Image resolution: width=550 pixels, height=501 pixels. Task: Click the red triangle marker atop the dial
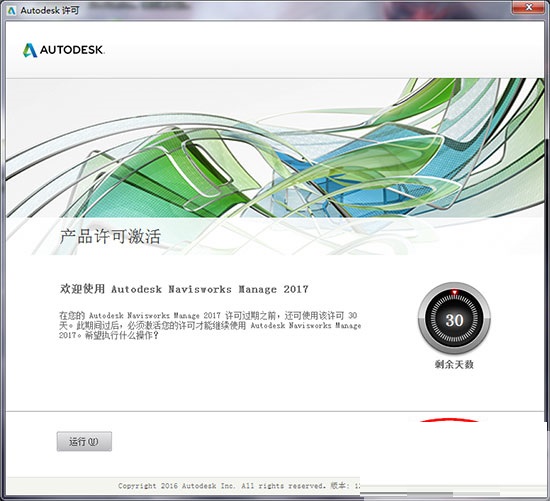454,292
